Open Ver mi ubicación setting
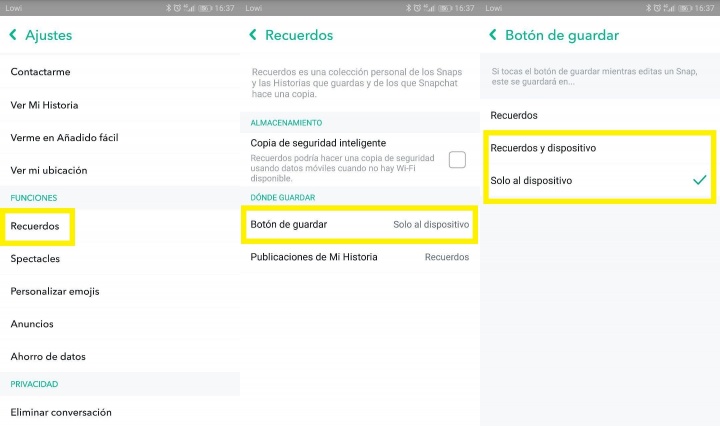The image size is (720, 426). tap(120, 170)
